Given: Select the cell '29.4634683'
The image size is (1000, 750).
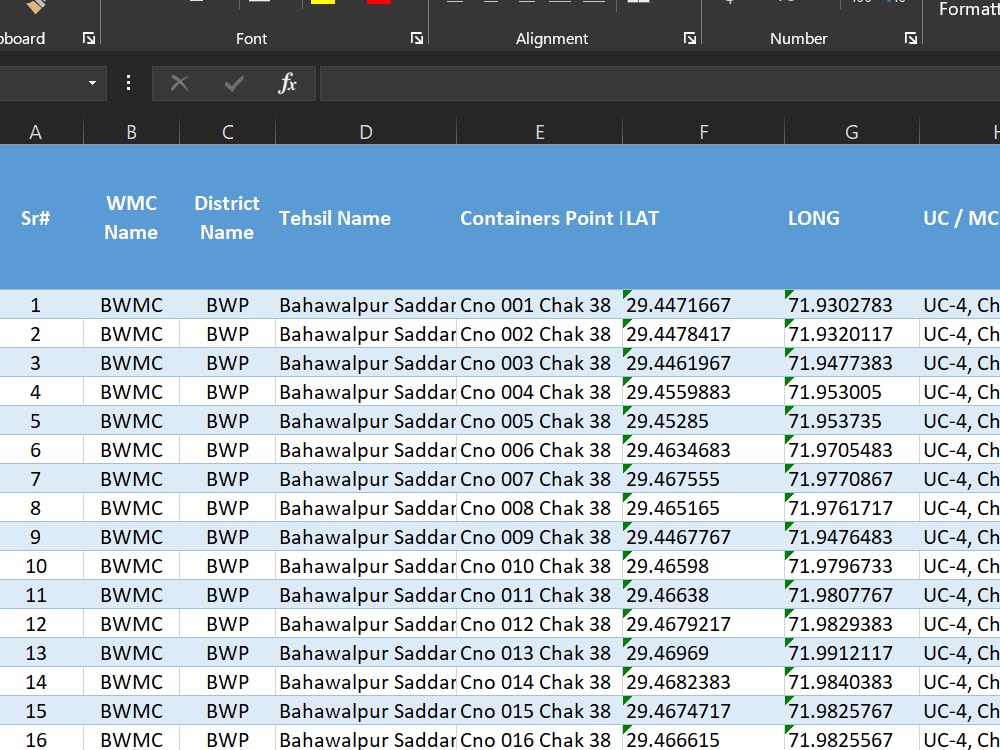Looking at the screenshot, I should [x=703, y=450].
